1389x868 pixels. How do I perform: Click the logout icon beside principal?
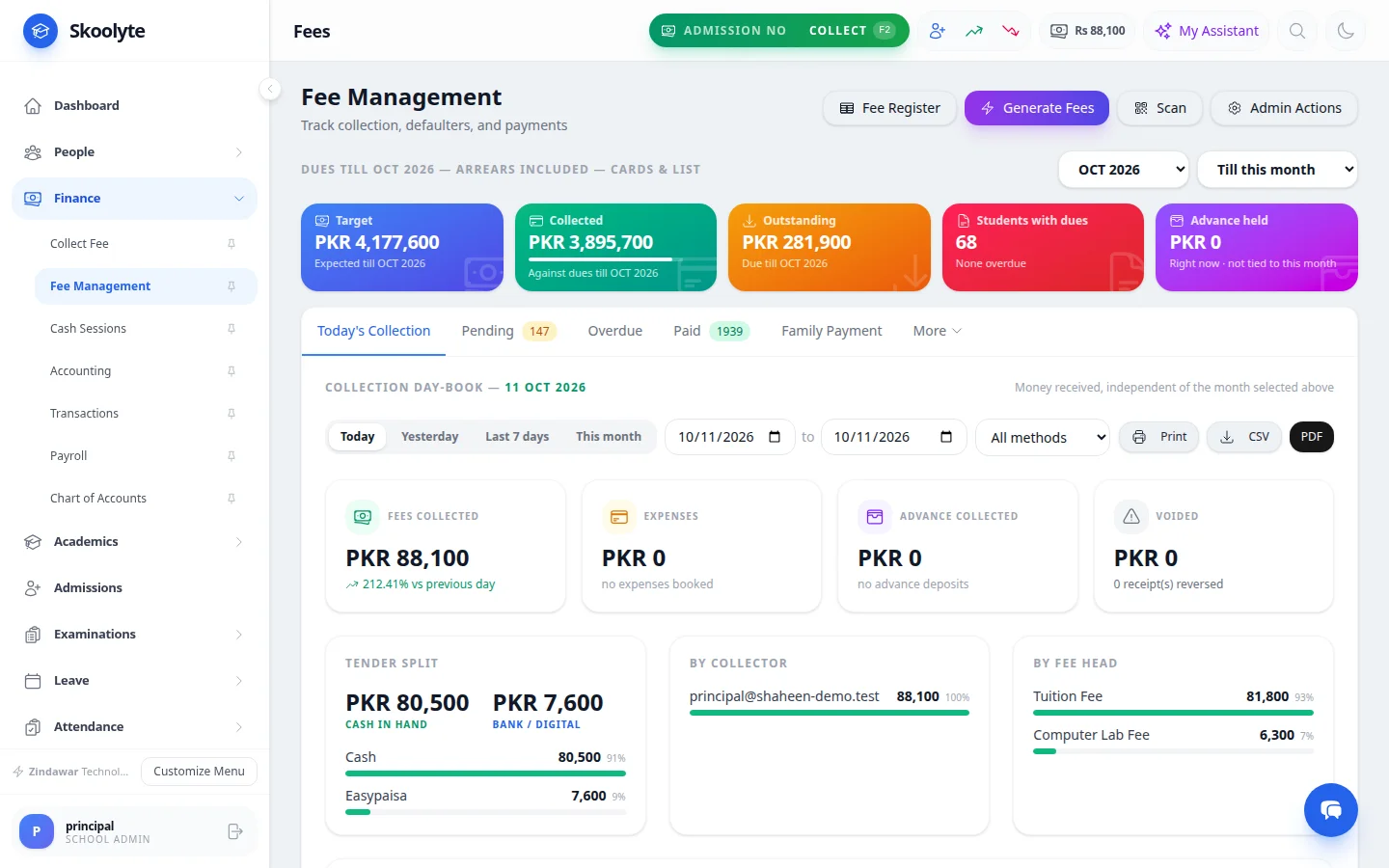click(234, 831)
